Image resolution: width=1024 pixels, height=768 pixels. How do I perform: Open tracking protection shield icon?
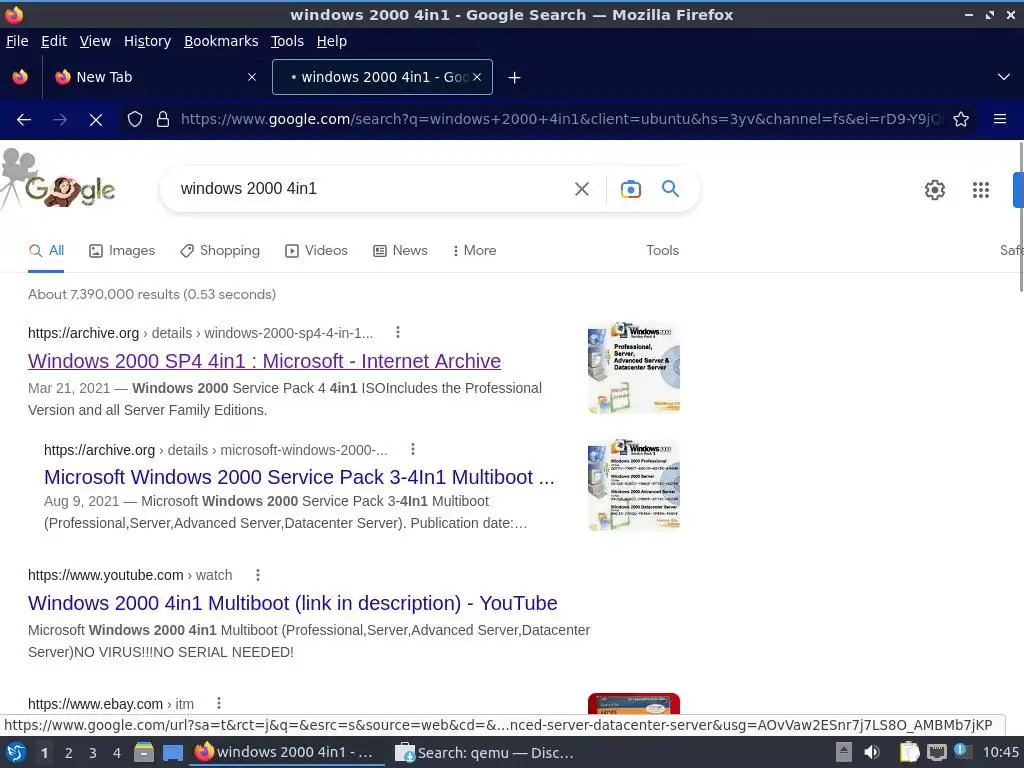point(135,120)
